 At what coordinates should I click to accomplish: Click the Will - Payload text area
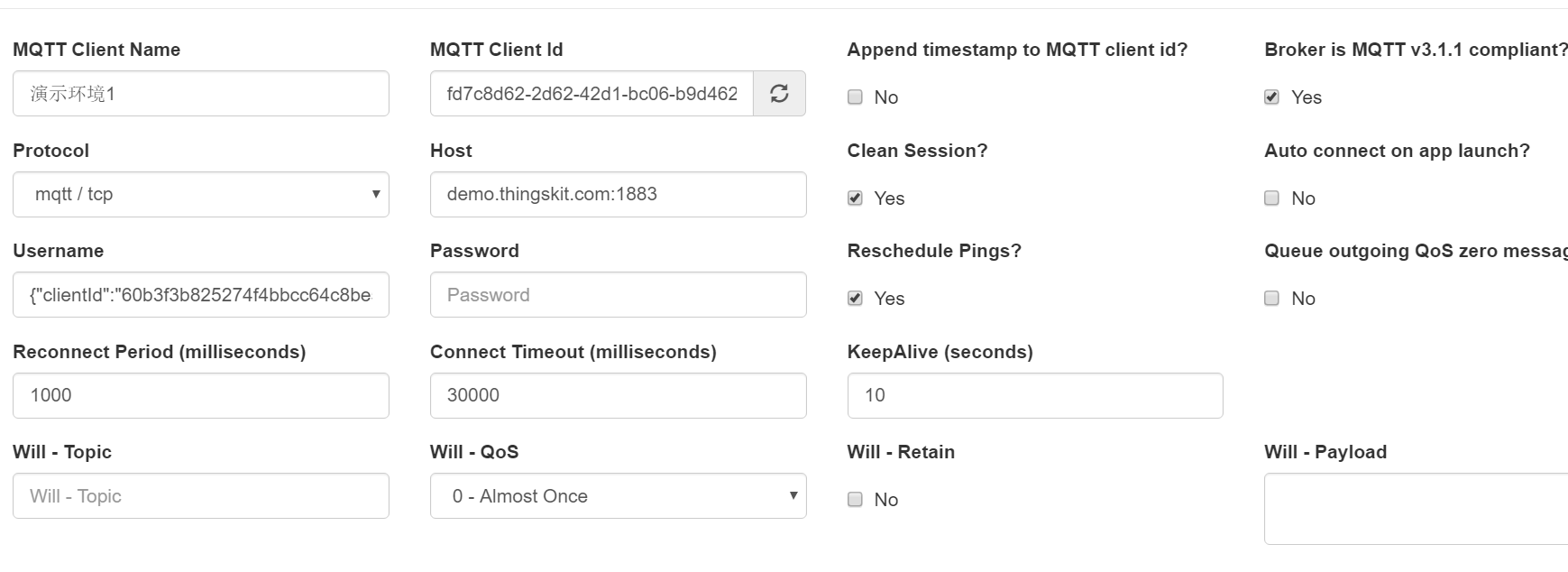(1416, 509)
